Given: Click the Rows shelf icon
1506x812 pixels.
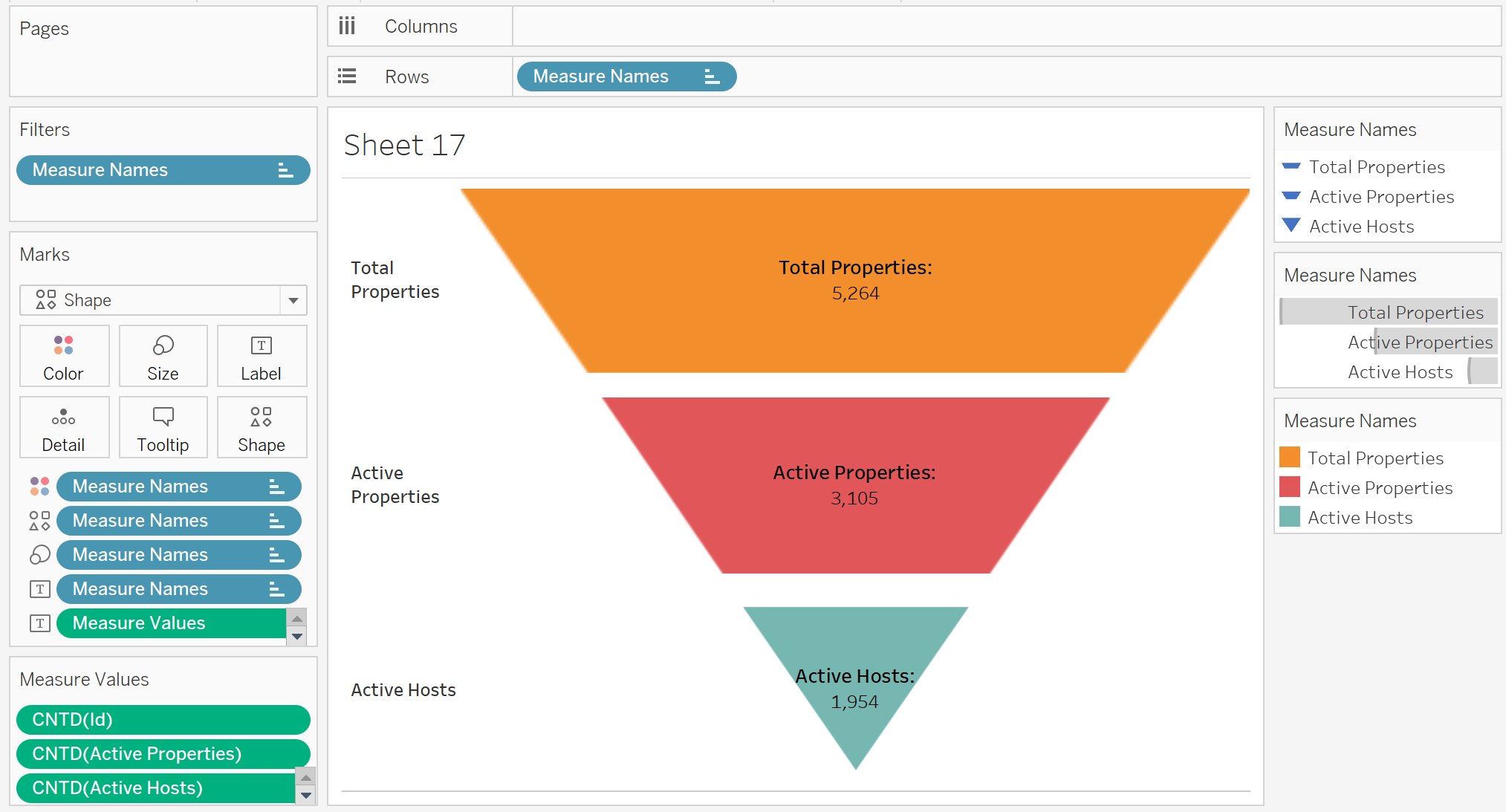Looking at the screenshot, I should click(351, 75).
